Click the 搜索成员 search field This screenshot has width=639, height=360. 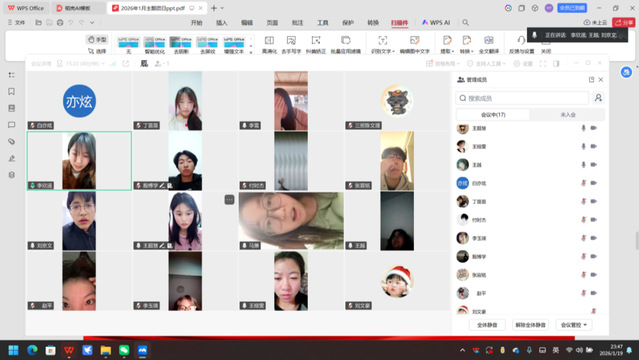[x=522, y=98]
